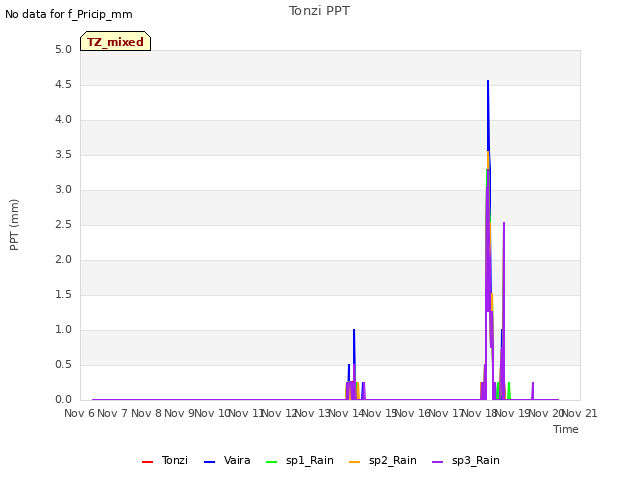
Task: Click the red Tonzi legend line swatch
Action: [x=147, y=462]
